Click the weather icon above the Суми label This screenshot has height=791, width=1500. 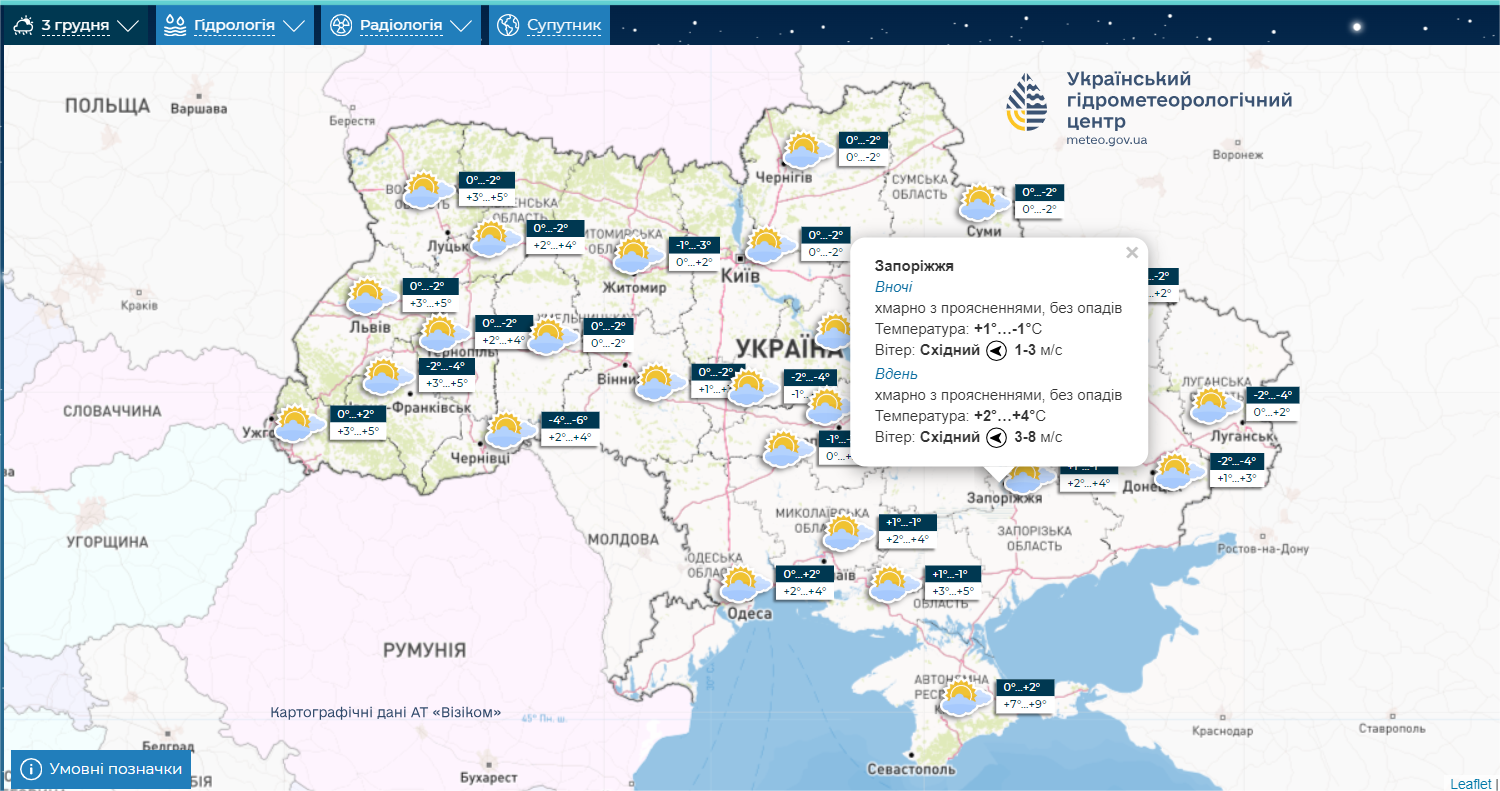[982, 203]
